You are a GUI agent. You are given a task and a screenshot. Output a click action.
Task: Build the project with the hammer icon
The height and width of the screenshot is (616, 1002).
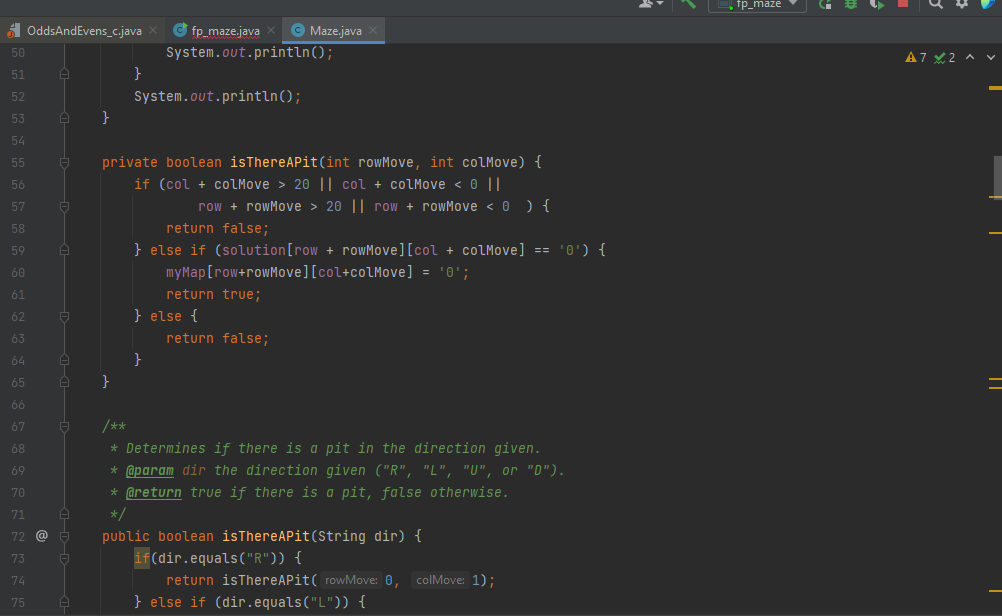tap(688, 5)
